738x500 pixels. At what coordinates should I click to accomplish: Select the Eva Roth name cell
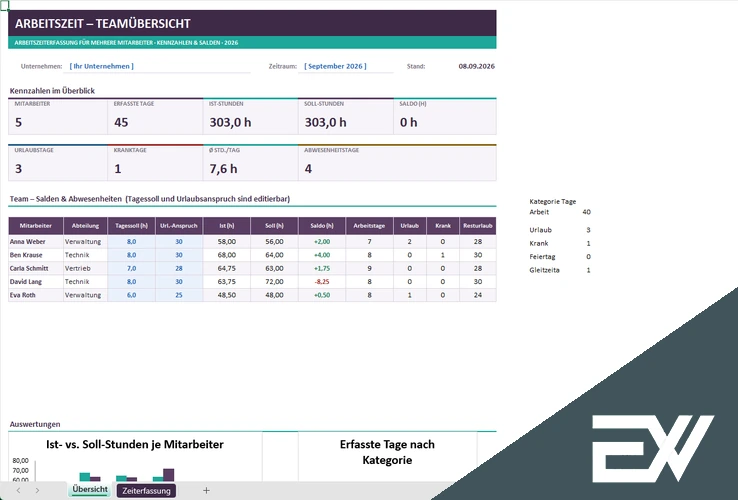(36, 295)
